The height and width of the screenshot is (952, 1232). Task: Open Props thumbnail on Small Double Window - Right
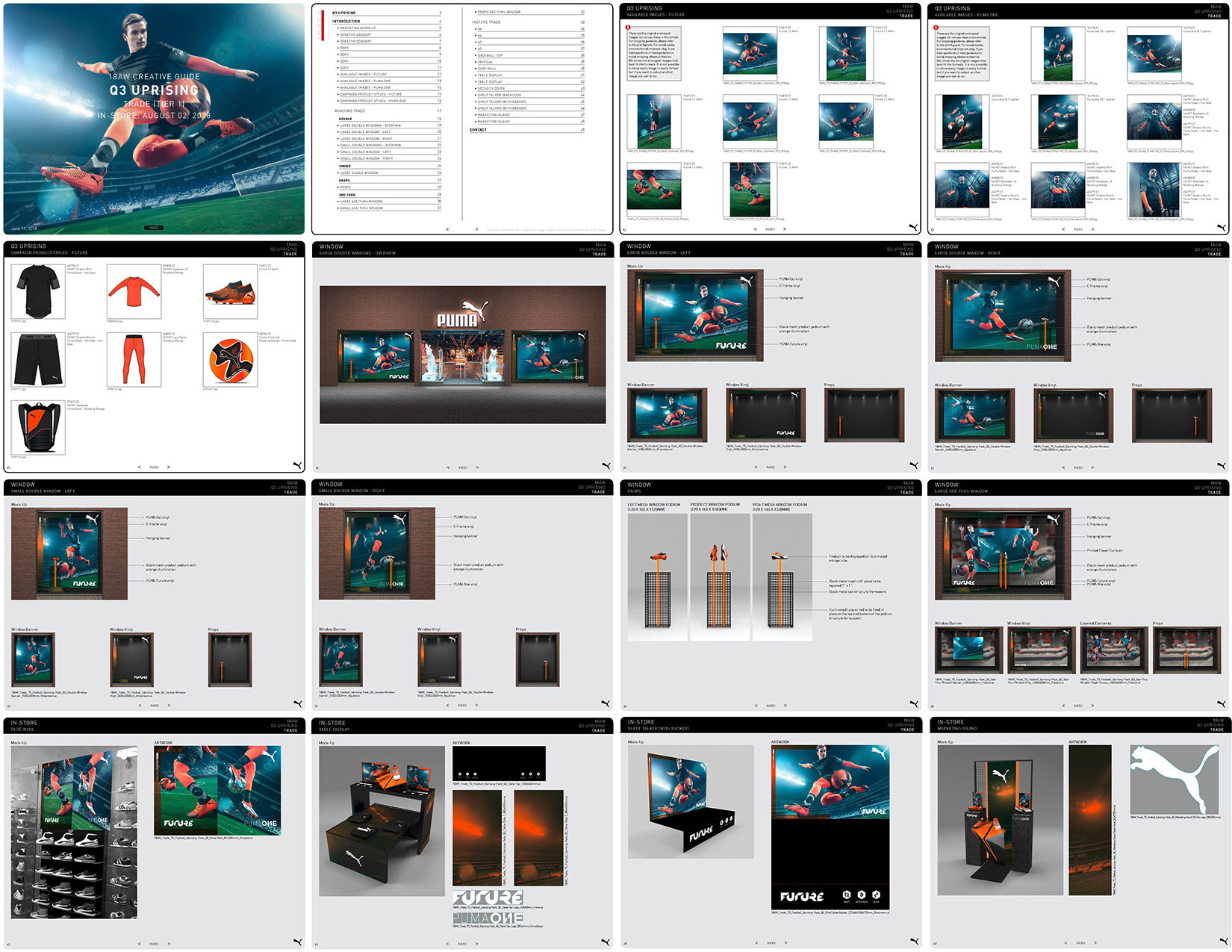click(538, 660)
